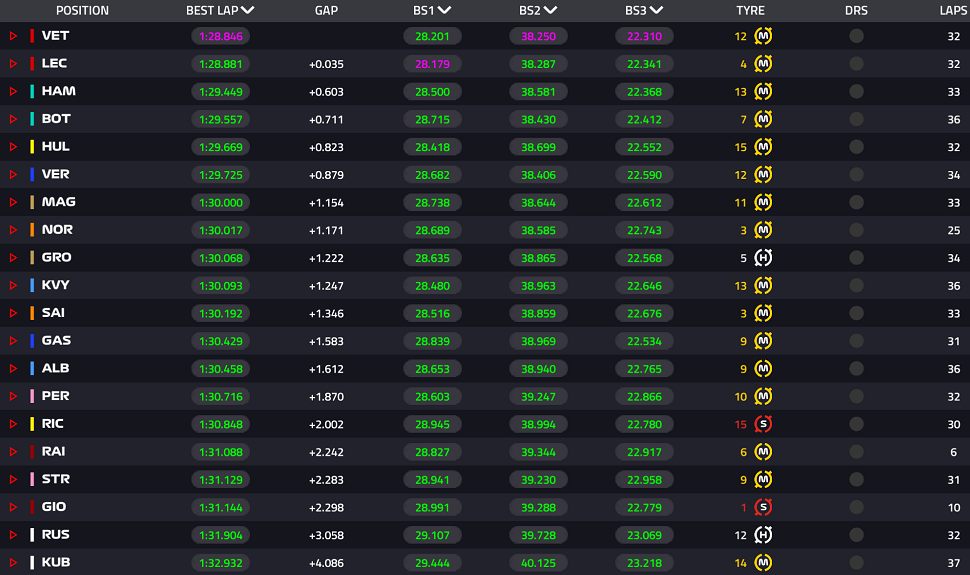Click the medium tyre icon for HAM
Image resolution: width=970 pixels, height=575 pixels.
763,92
